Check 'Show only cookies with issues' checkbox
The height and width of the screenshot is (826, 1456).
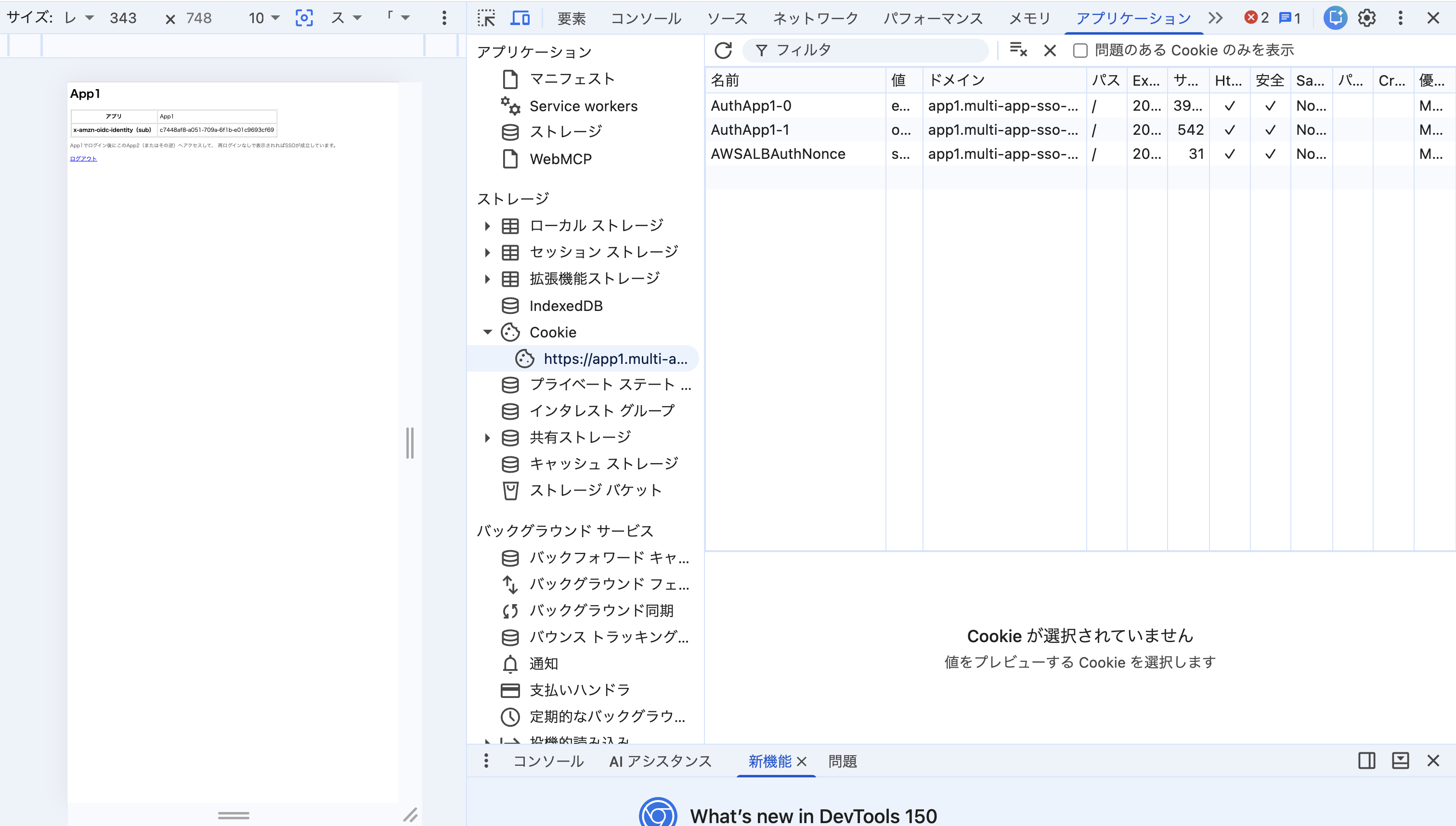click(x=1080, y=51)
